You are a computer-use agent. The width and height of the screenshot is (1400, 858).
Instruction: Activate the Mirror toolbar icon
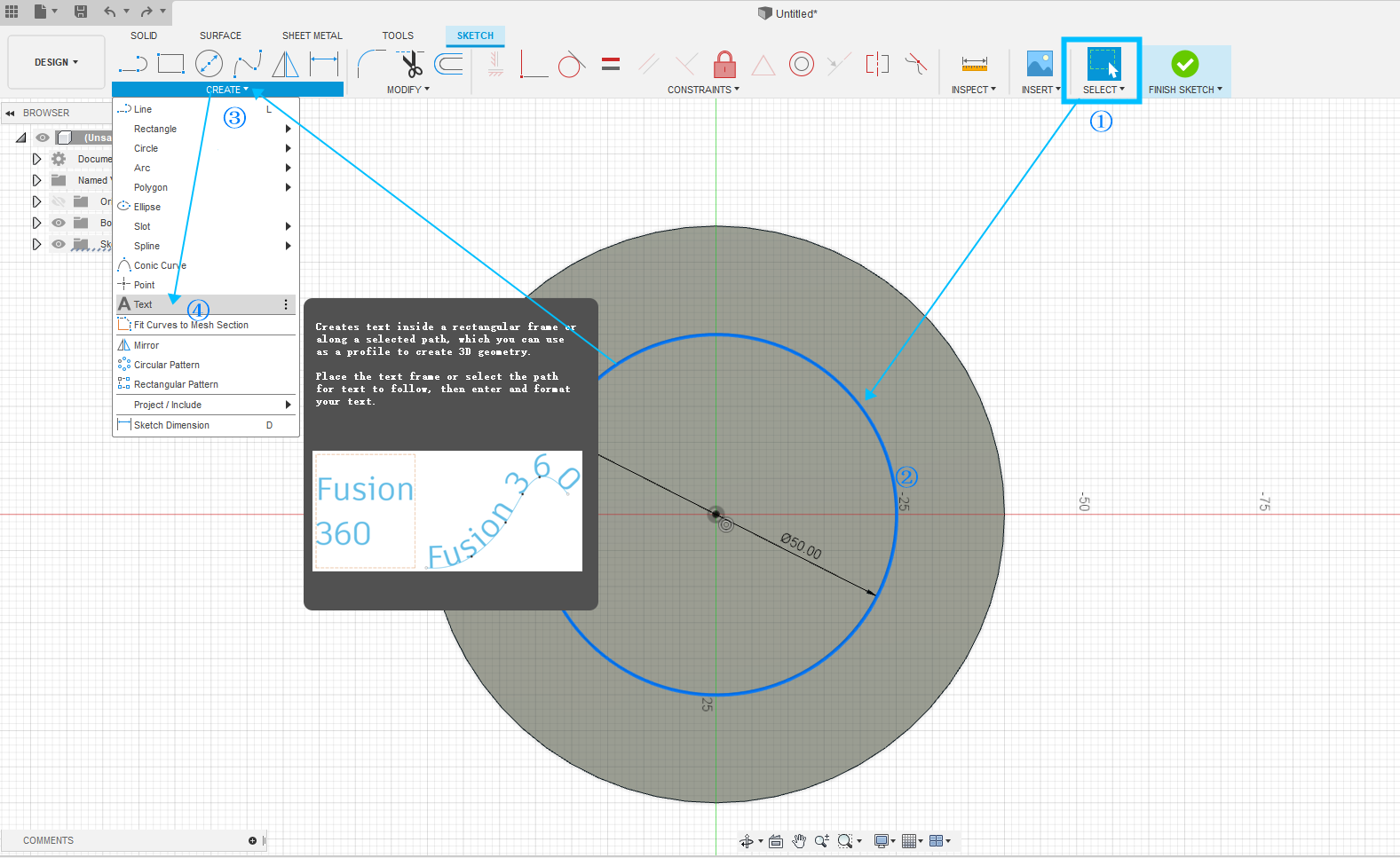click(x=285, y=64)
